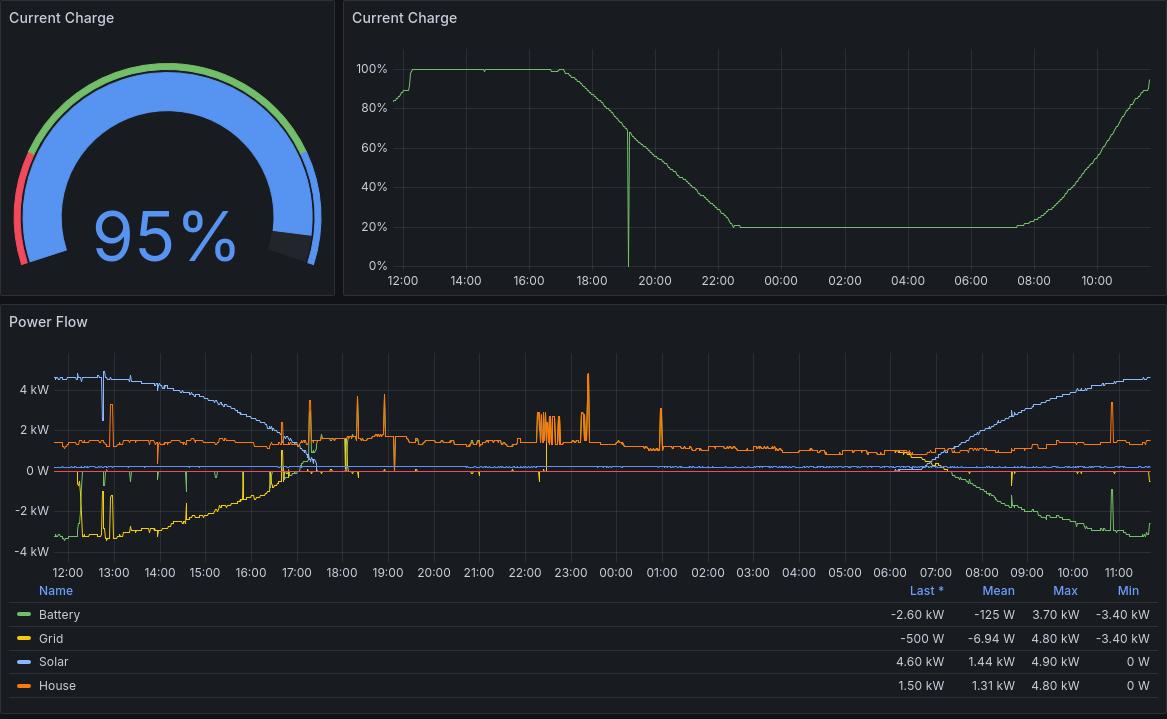Click the Solar row's 4.90 kW max value
Viewport: 1167px width, 719px height.
coord(1055,662)
